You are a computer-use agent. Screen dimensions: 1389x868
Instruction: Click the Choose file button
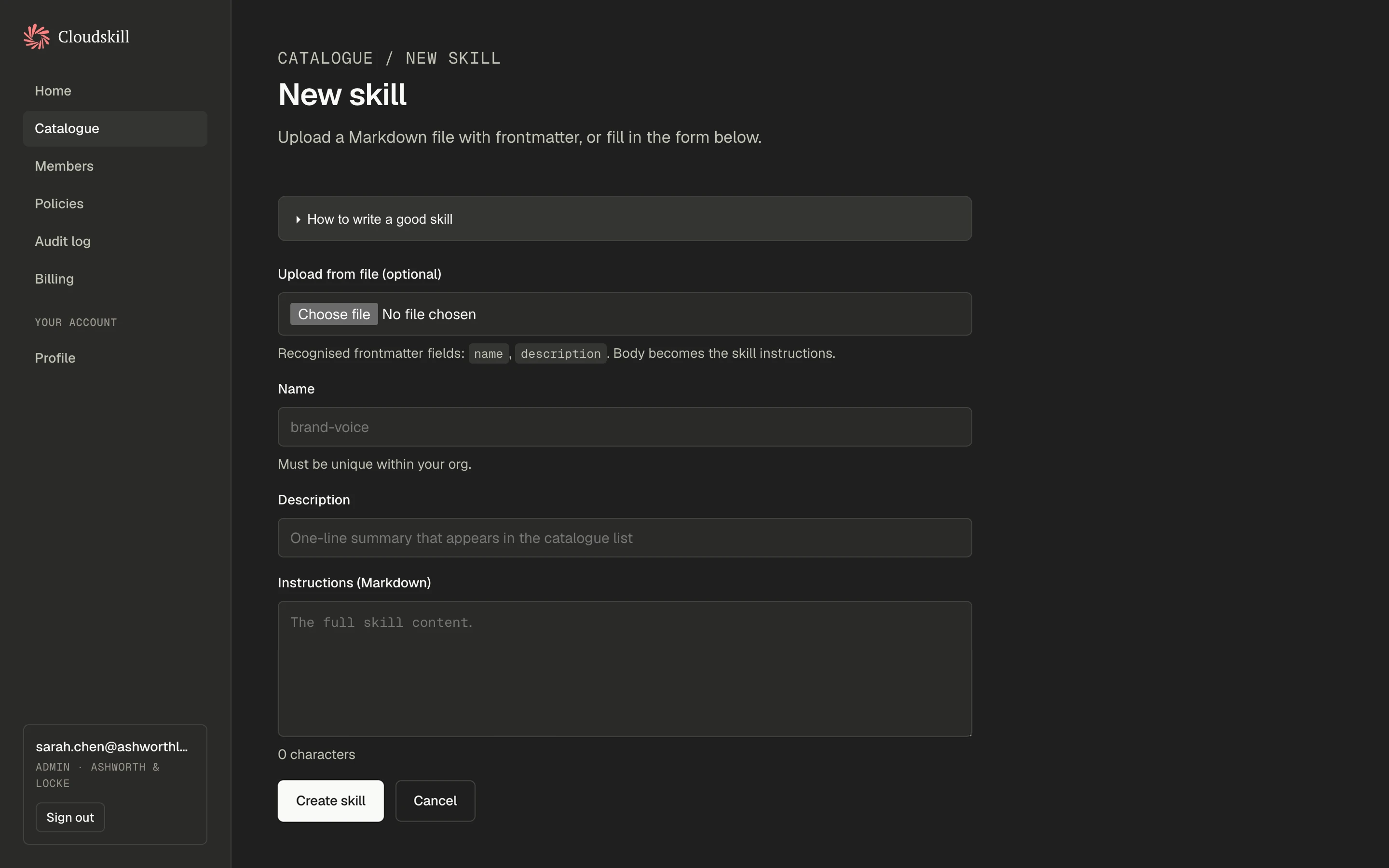tap(333, 314)
